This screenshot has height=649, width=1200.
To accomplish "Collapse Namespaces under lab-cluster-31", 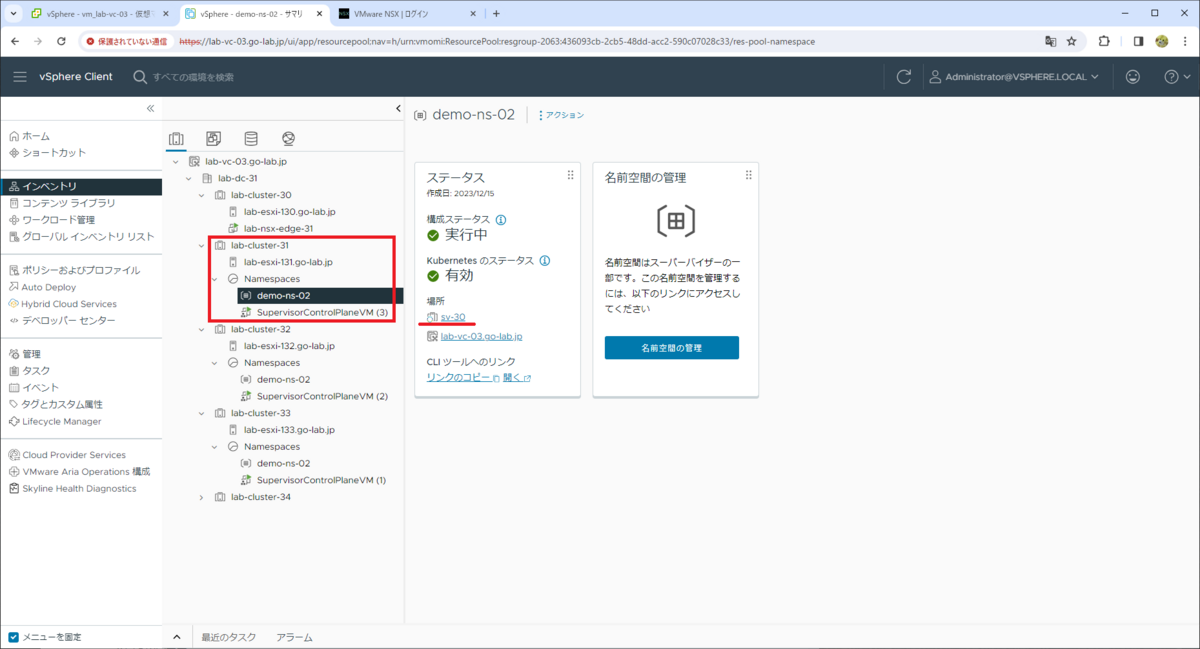I will [215, 279].
